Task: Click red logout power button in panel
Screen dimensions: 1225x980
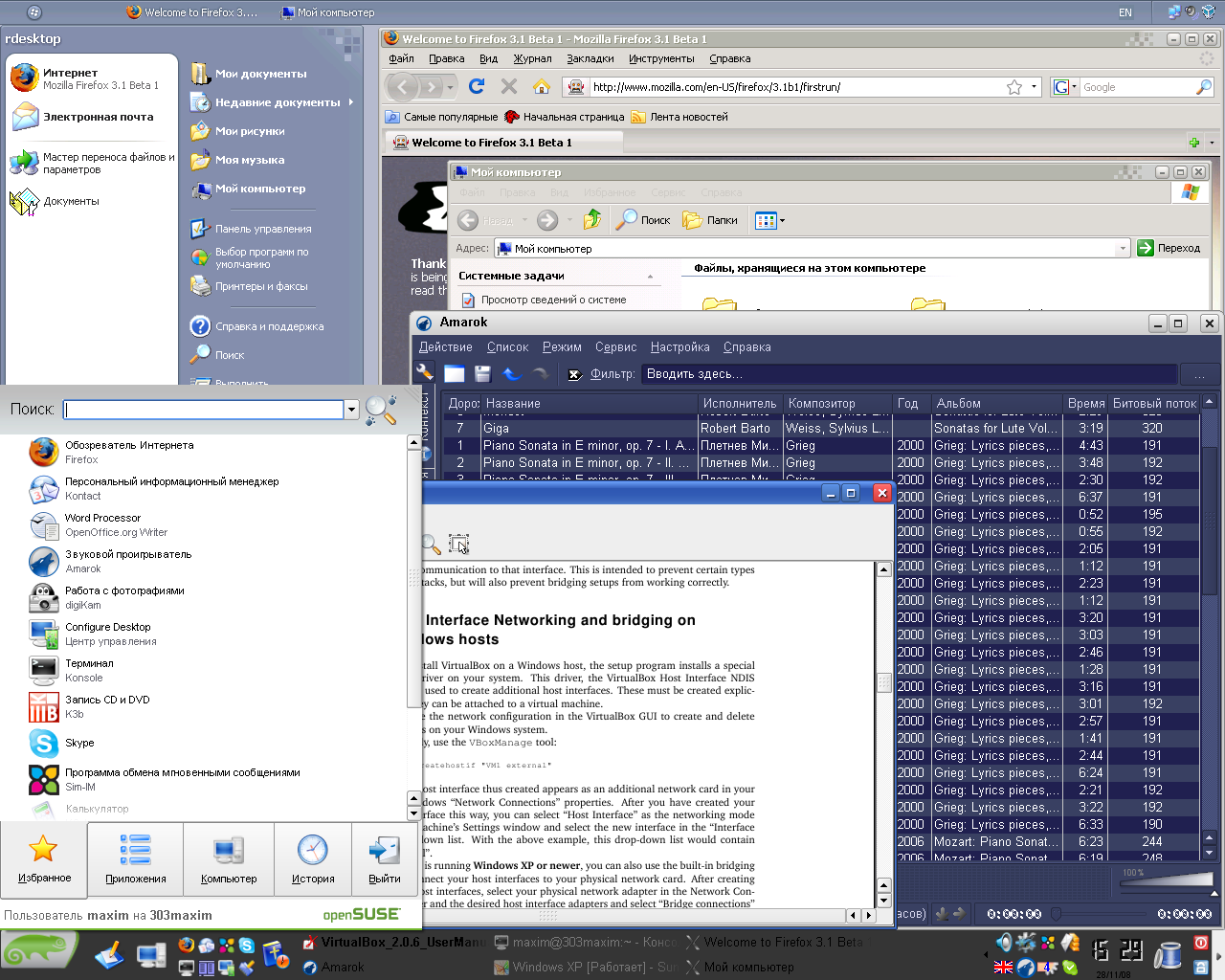Action: click(1201, 943)
